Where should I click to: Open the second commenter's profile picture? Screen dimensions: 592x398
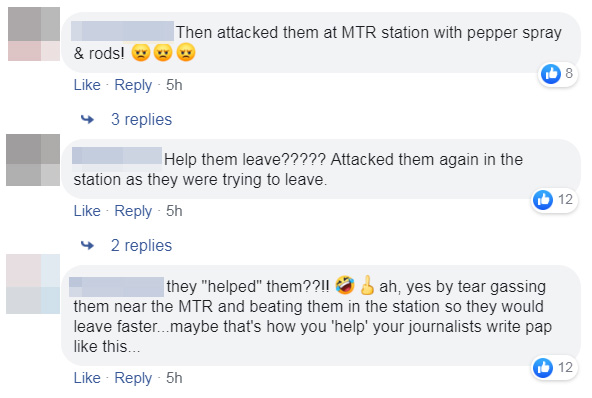click(x=33, y=160)
